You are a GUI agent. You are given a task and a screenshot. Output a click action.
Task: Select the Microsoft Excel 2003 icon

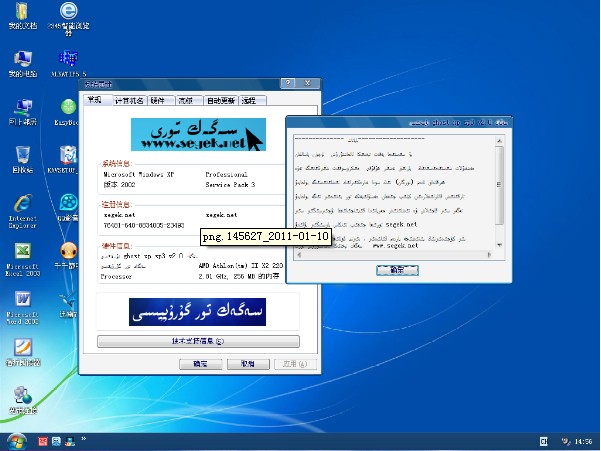coord(23,259)
